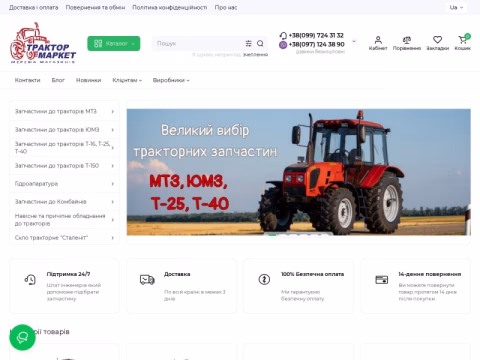This screenshot has height=360, width=480.
Task: Click the headset phone icon
Action: [283, 35]
